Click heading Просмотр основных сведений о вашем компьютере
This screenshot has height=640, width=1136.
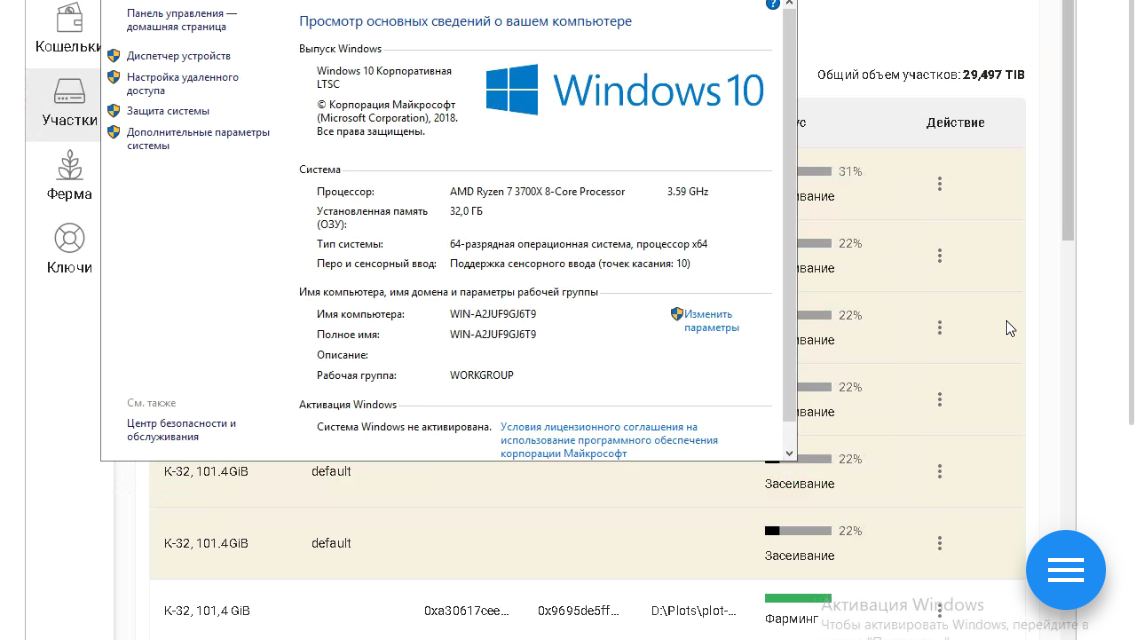pyautogui.click(x=465, y=22)
